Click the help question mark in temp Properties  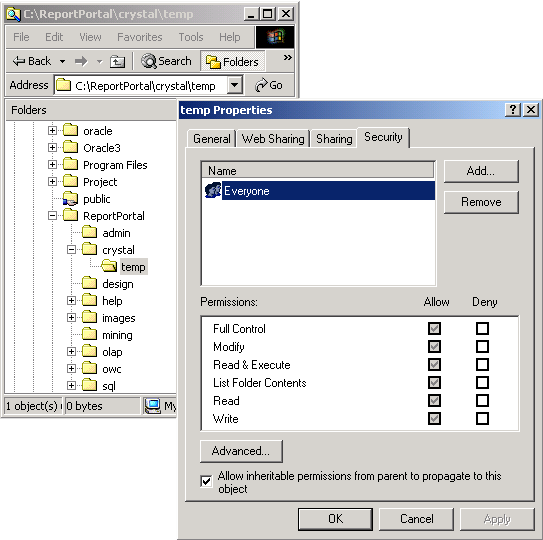(513, 110)
